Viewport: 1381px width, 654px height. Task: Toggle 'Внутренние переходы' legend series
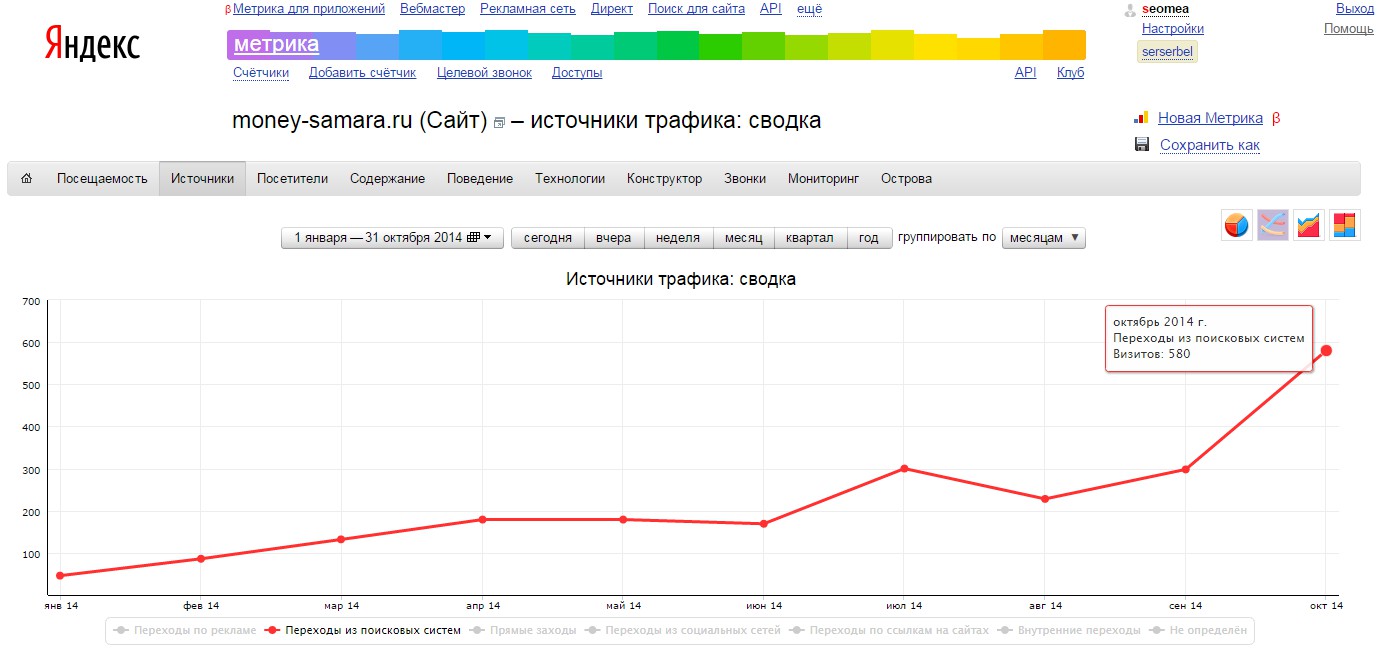(1069, 631)
